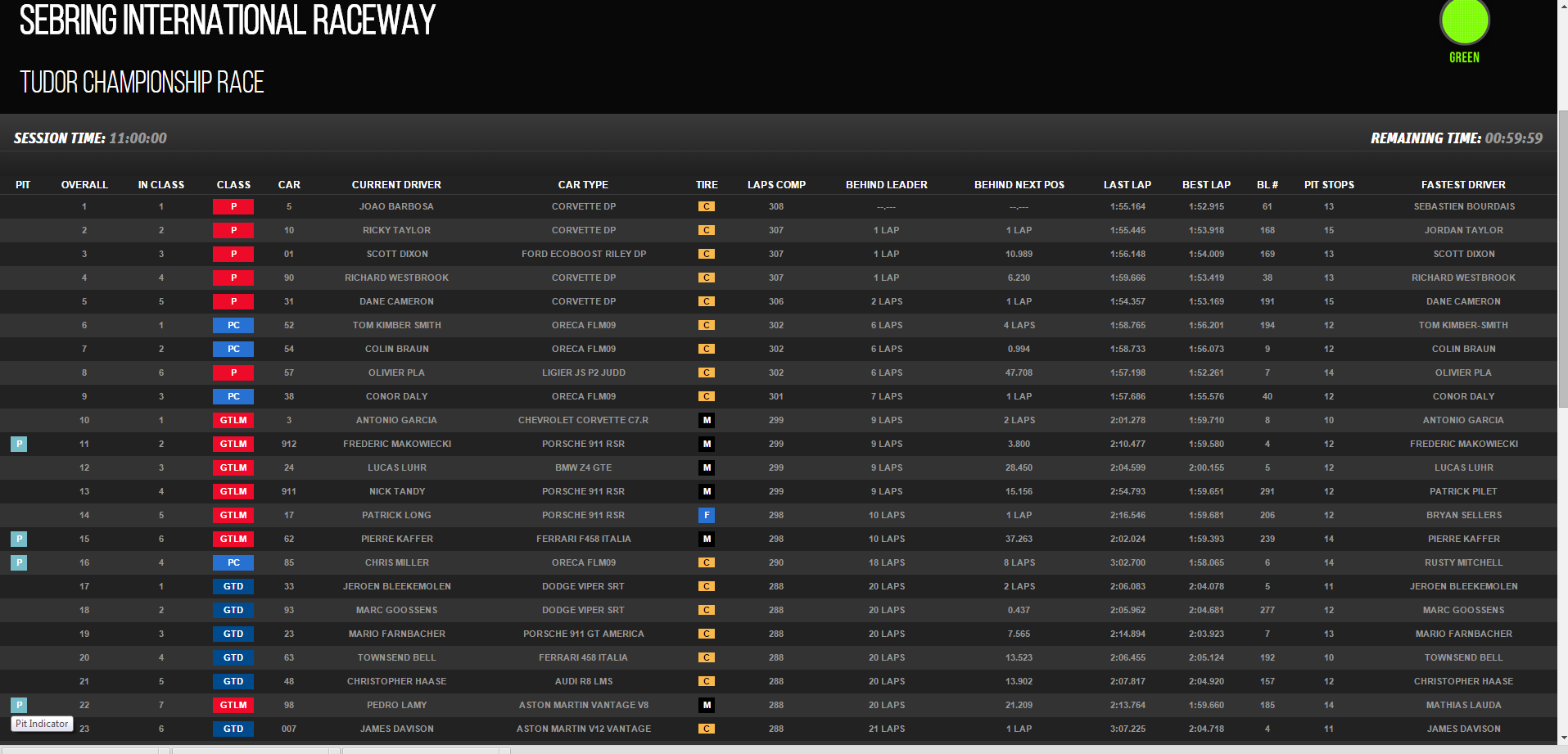Viewport: 1568px width, 754px height.
Task: Click driver name Ricky Taylor
Action: coord(396,230)
